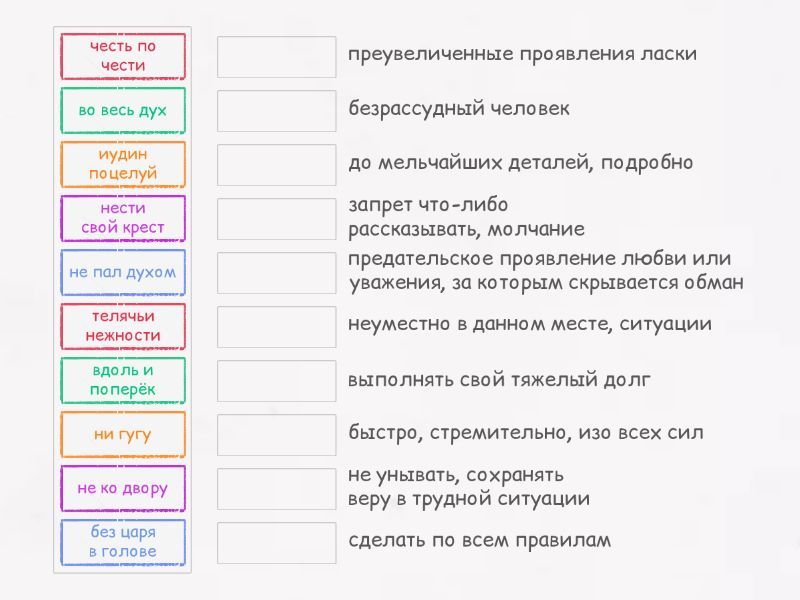This screenshot has width=800, height=600.
Task: Pick the 'не ко двору' tile
Action: pyautogui.click(x=123, y=488)
